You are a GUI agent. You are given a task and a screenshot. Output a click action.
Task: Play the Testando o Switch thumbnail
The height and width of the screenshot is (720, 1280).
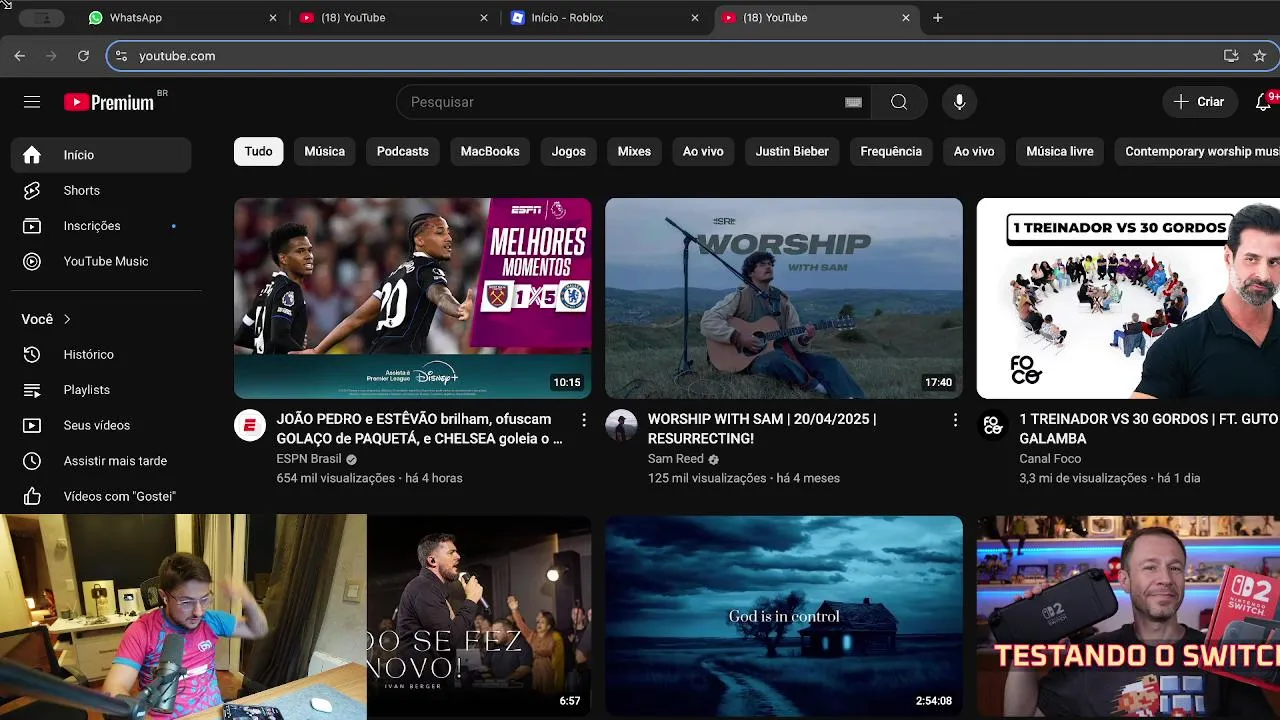tap(1128, 616)
